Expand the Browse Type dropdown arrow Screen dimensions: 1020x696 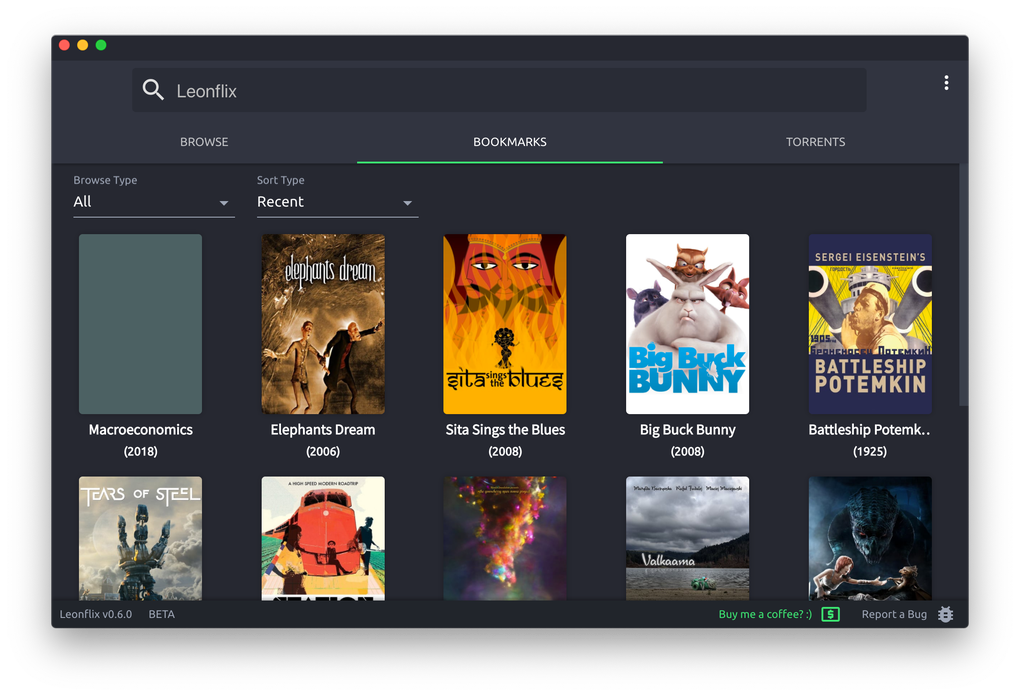(x=224, y=203)
